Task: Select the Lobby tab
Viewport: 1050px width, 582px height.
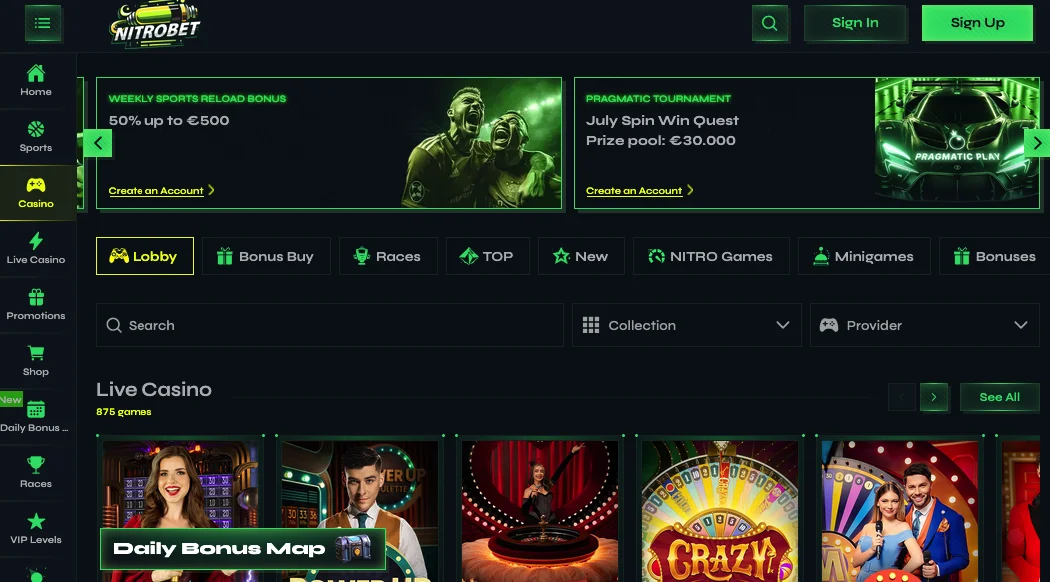Action: click(145, 256)
